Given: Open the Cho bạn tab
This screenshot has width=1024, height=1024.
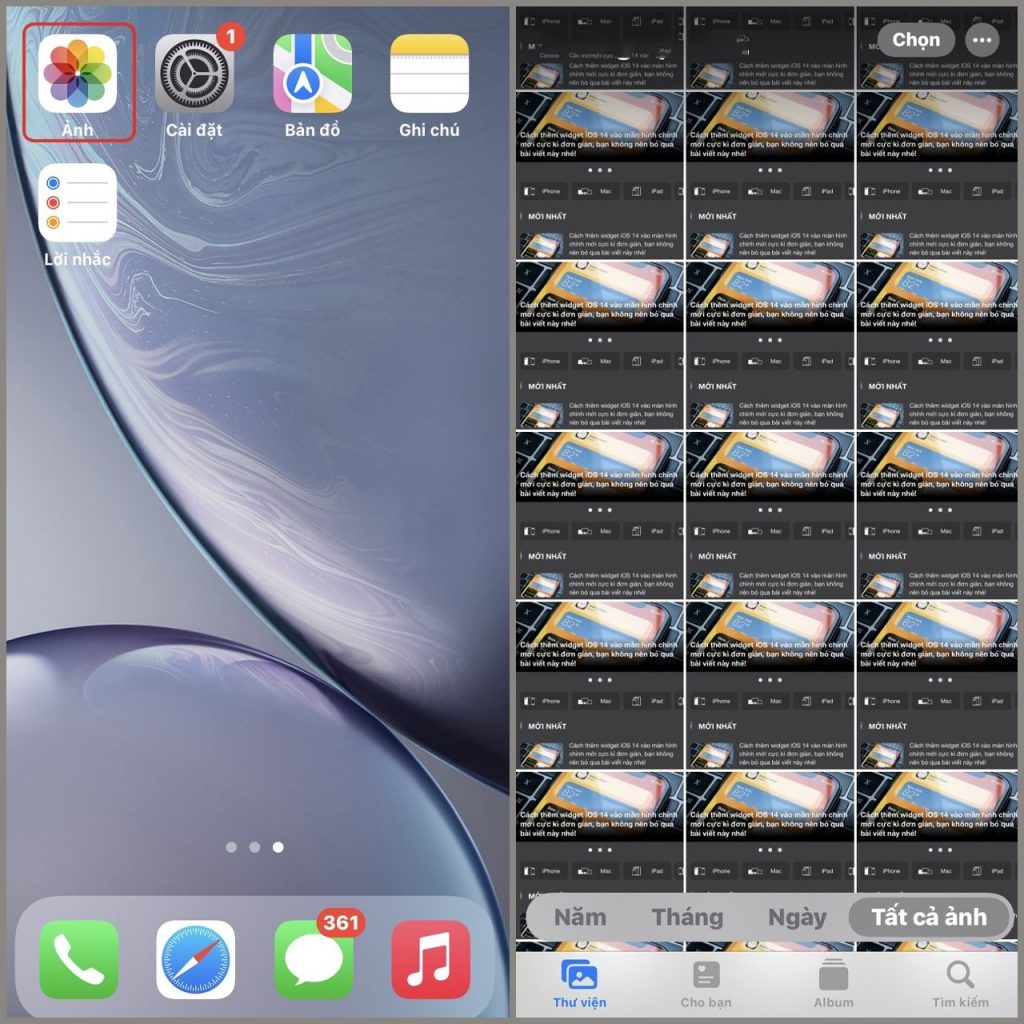Looking at the screenshot, I should pos(706,984).
